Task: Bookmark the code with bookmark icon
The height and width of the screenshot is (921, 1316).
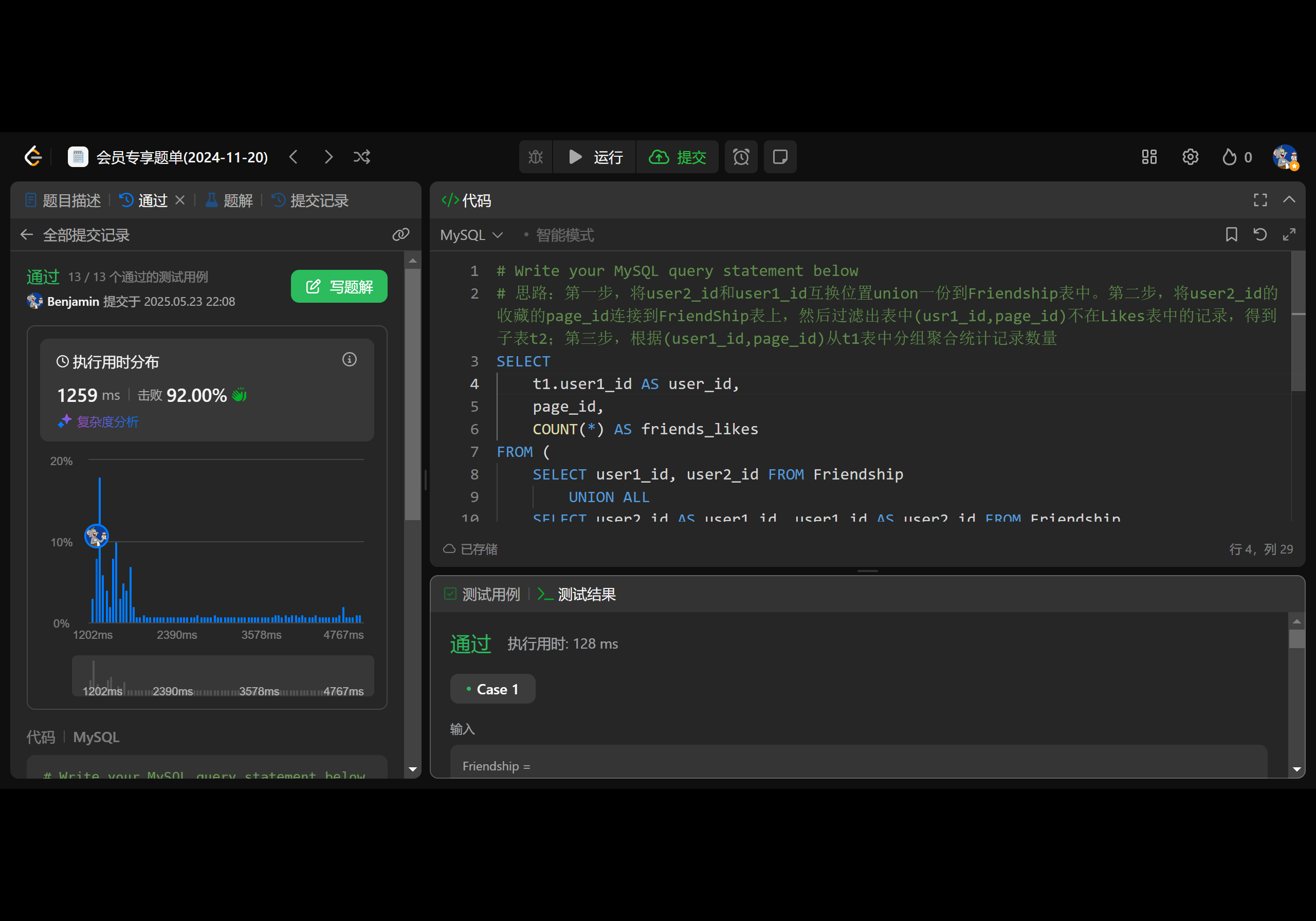Action: click(1231, 234)
